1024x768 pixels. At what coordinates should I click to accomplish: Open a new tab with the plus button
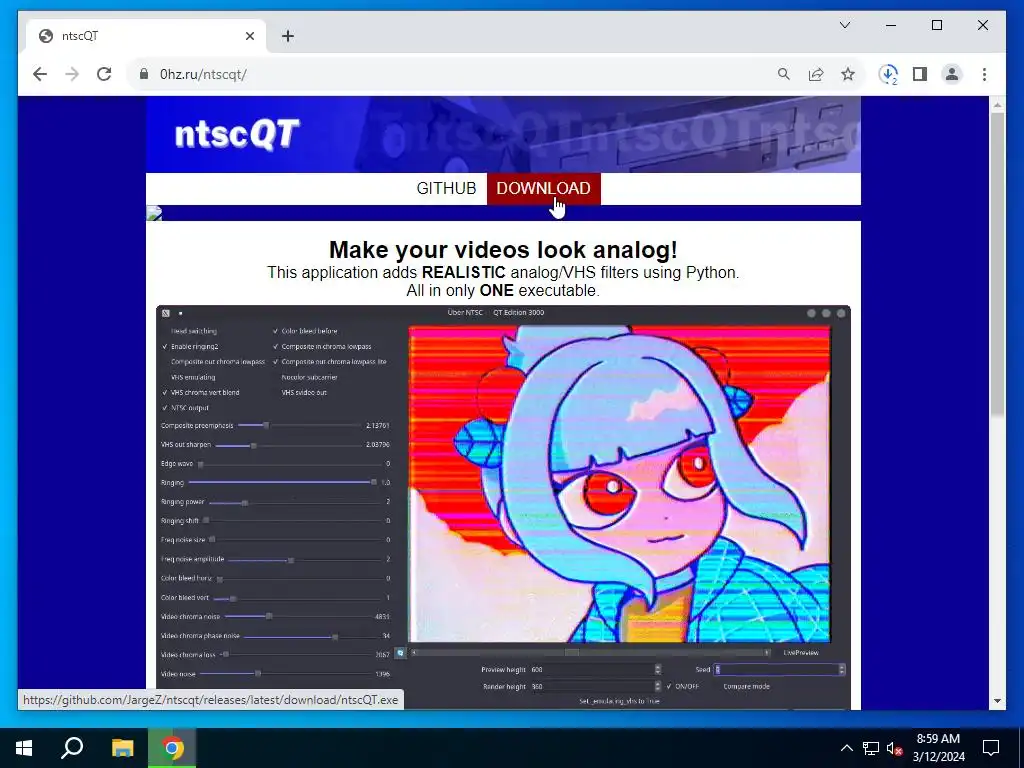click(288, 37)
